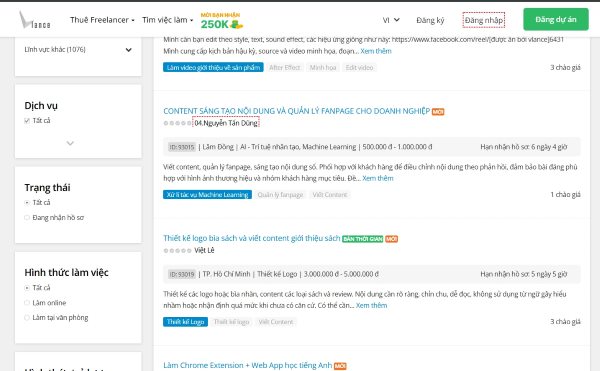
Task: Click TP. Hồ Chí Minh location text
Action: (x=226, y=274)
